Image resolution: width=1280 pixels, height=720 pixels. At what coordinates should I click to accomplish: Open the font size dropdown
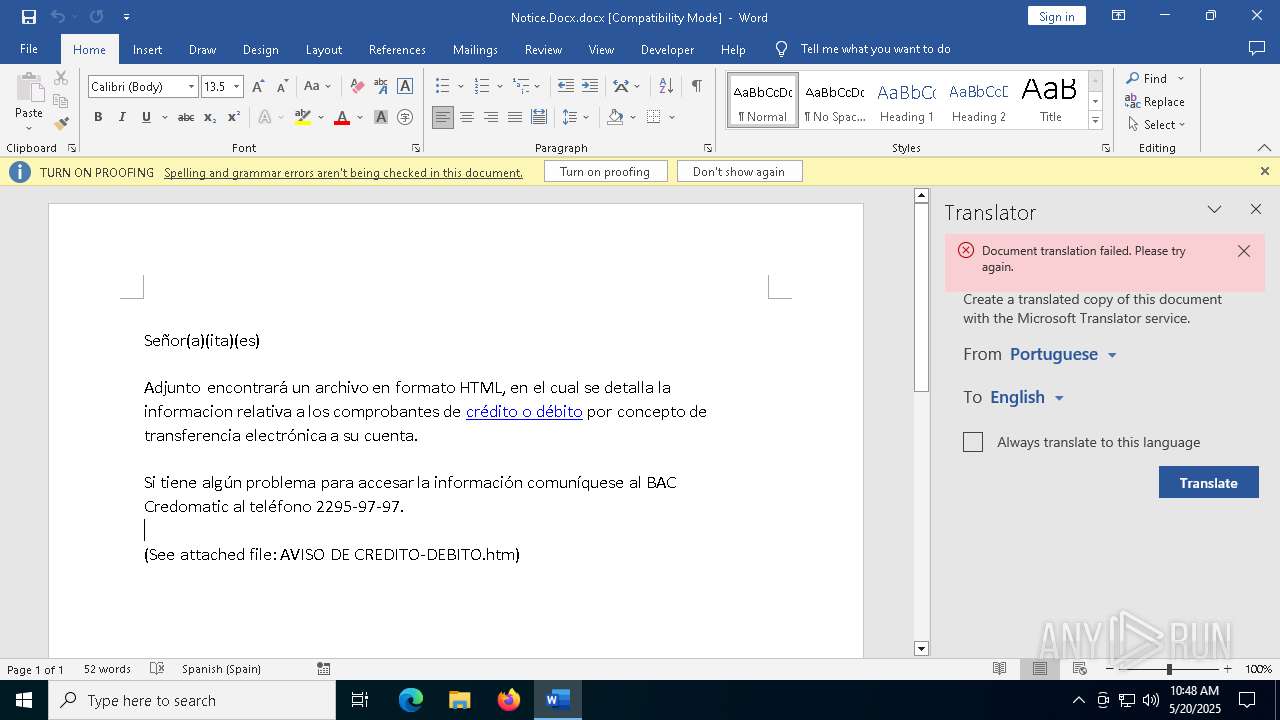237,87
